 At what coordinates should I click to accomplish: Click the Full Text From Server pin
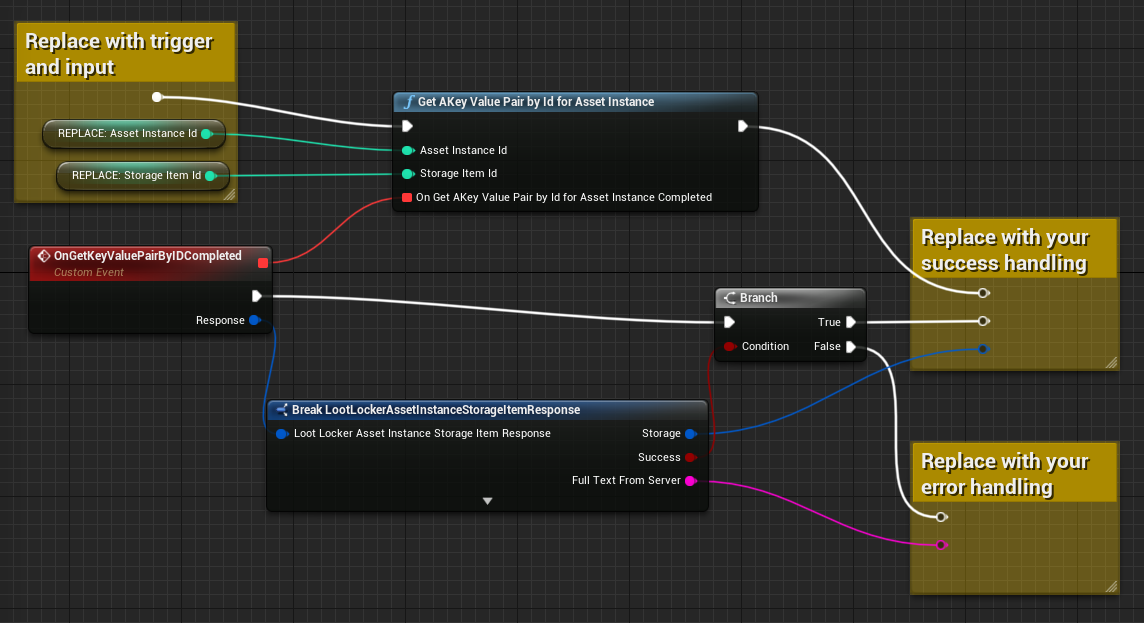pos(691,481)
